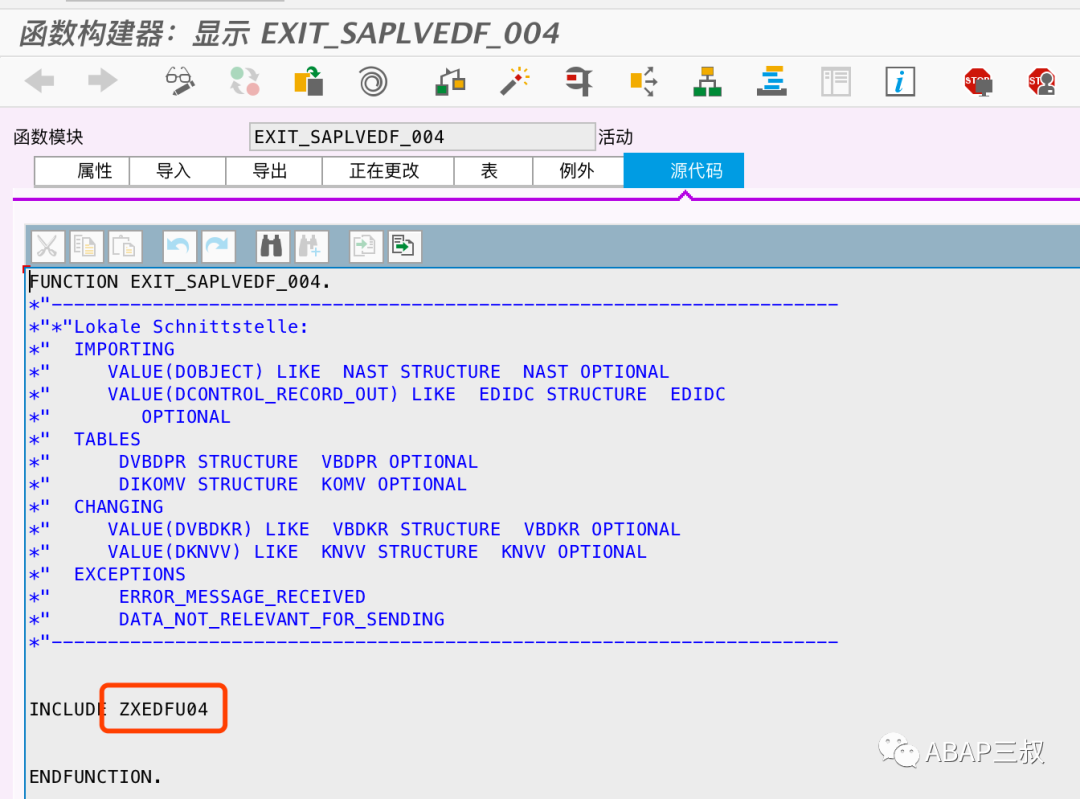Copy with the editor copy icon
1080x799 pixels.
point(86,246)
